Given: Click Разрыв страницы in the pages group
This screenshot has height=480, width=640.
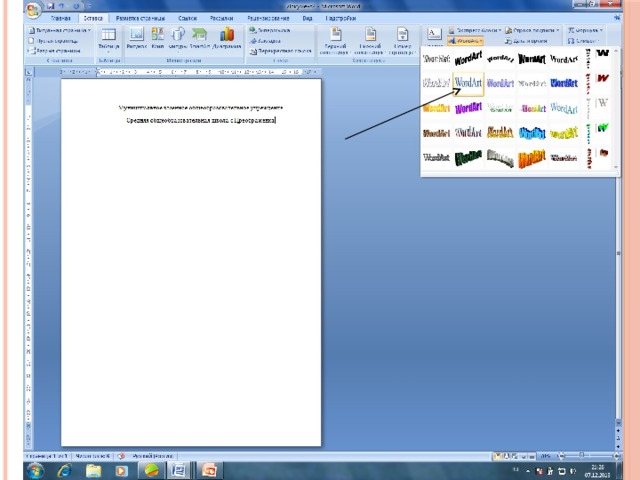Looking at the screenshot, I should point(54,51).
